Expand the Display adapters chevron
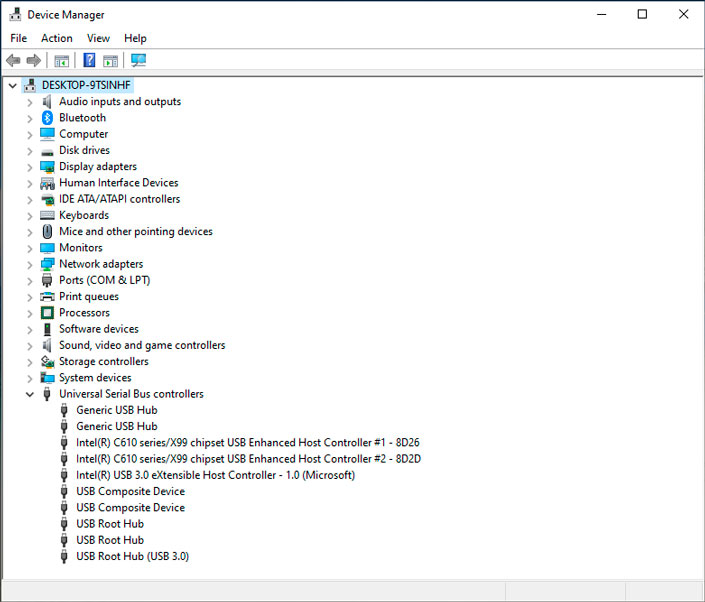This screenshot has height=602, width=705. tap(30, 167)
